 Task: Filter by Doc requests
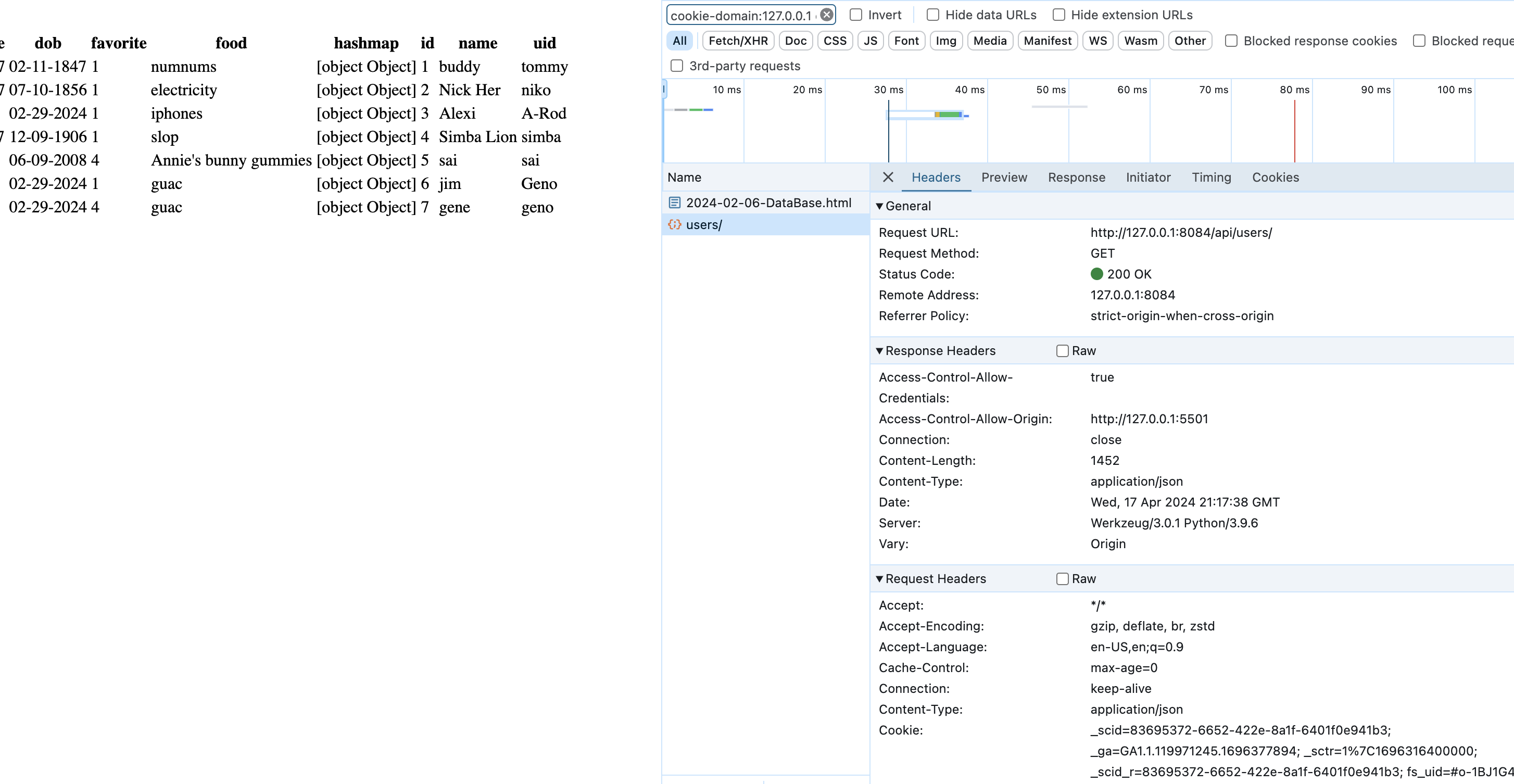(x=795, y=41)
